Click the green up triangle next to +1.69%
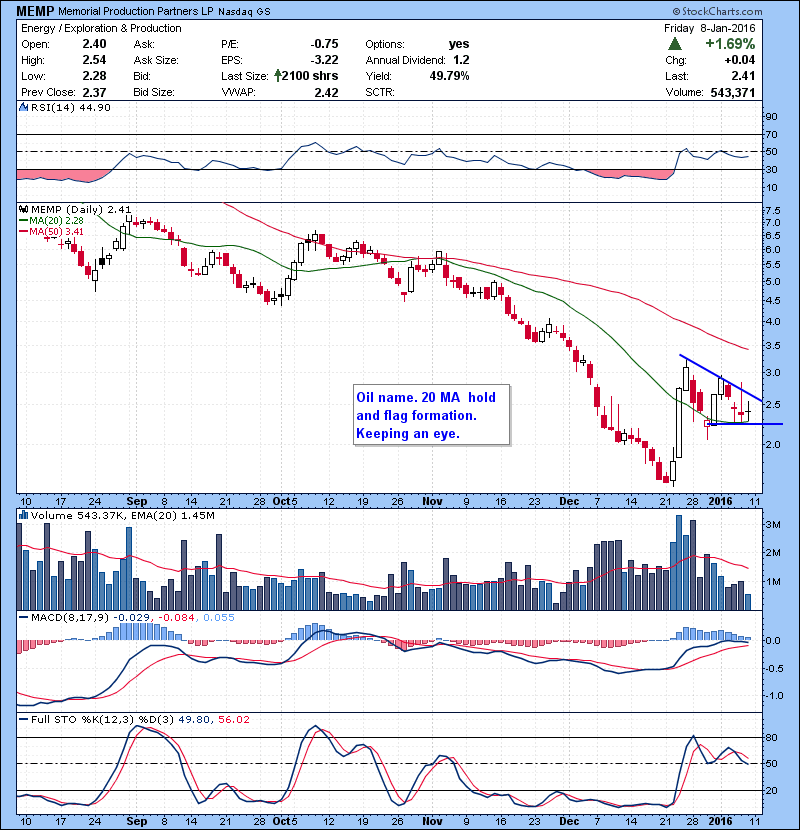800x830 pixels. point(674,44)
